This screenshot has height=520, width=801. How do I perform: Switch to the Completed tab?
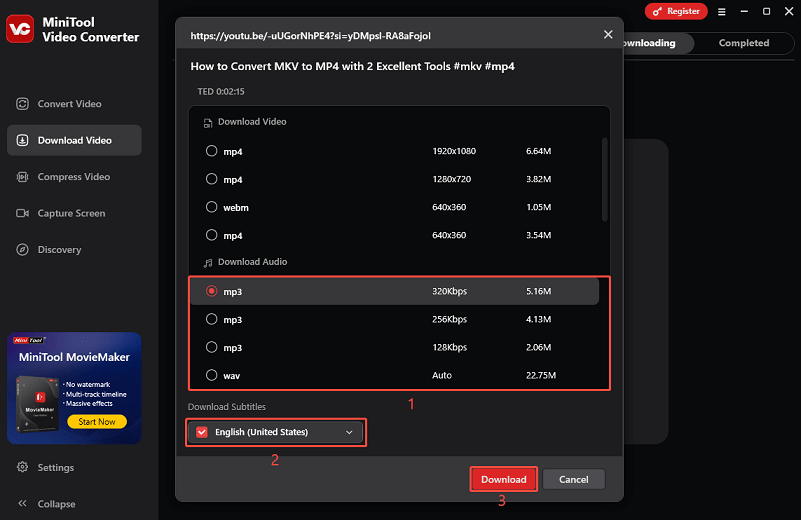point(744,43)
